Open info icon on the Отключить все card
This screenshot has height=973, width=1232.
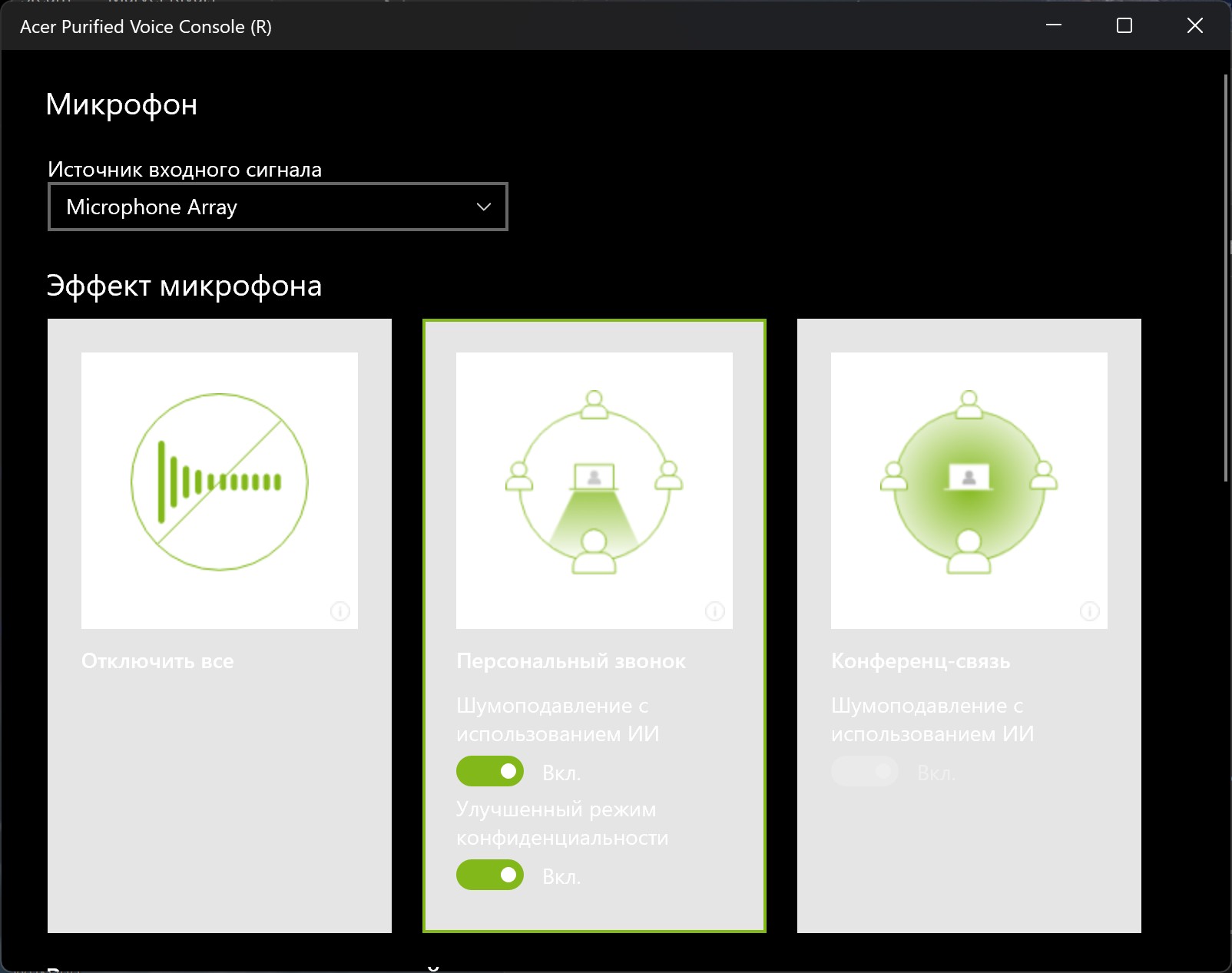click(339, 611)
